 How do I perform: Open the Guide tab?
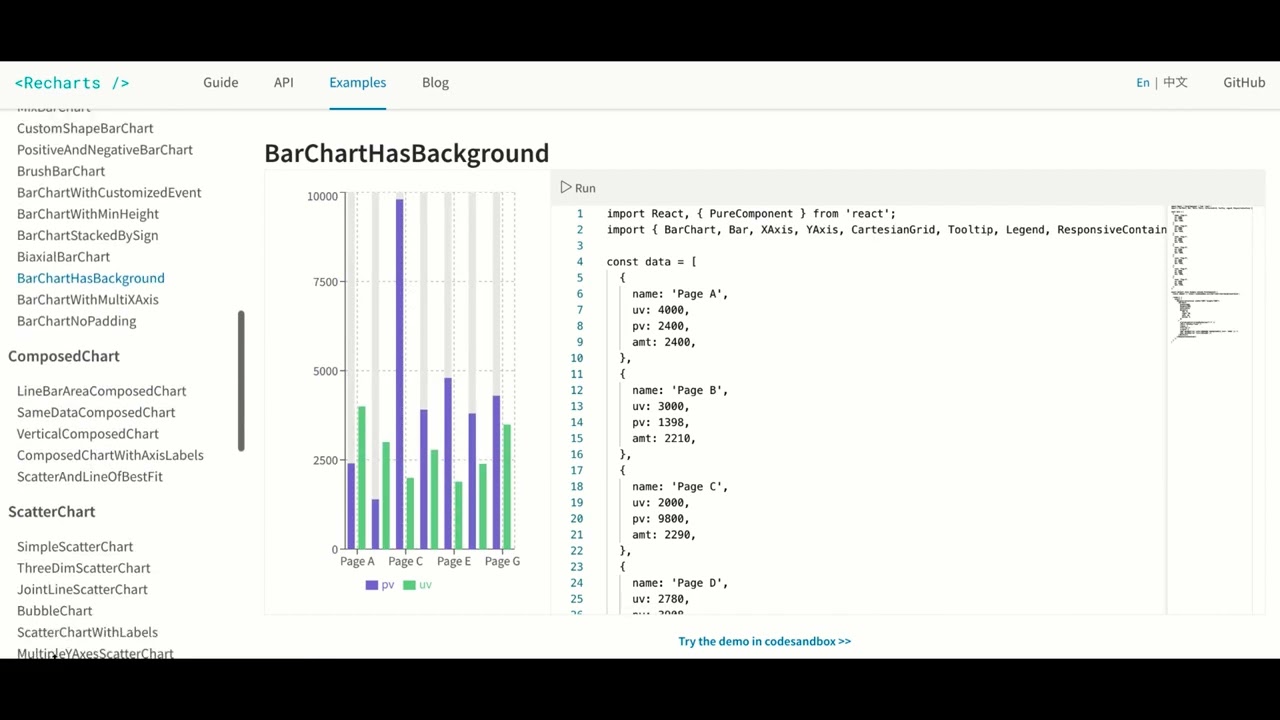coord(221,82)
